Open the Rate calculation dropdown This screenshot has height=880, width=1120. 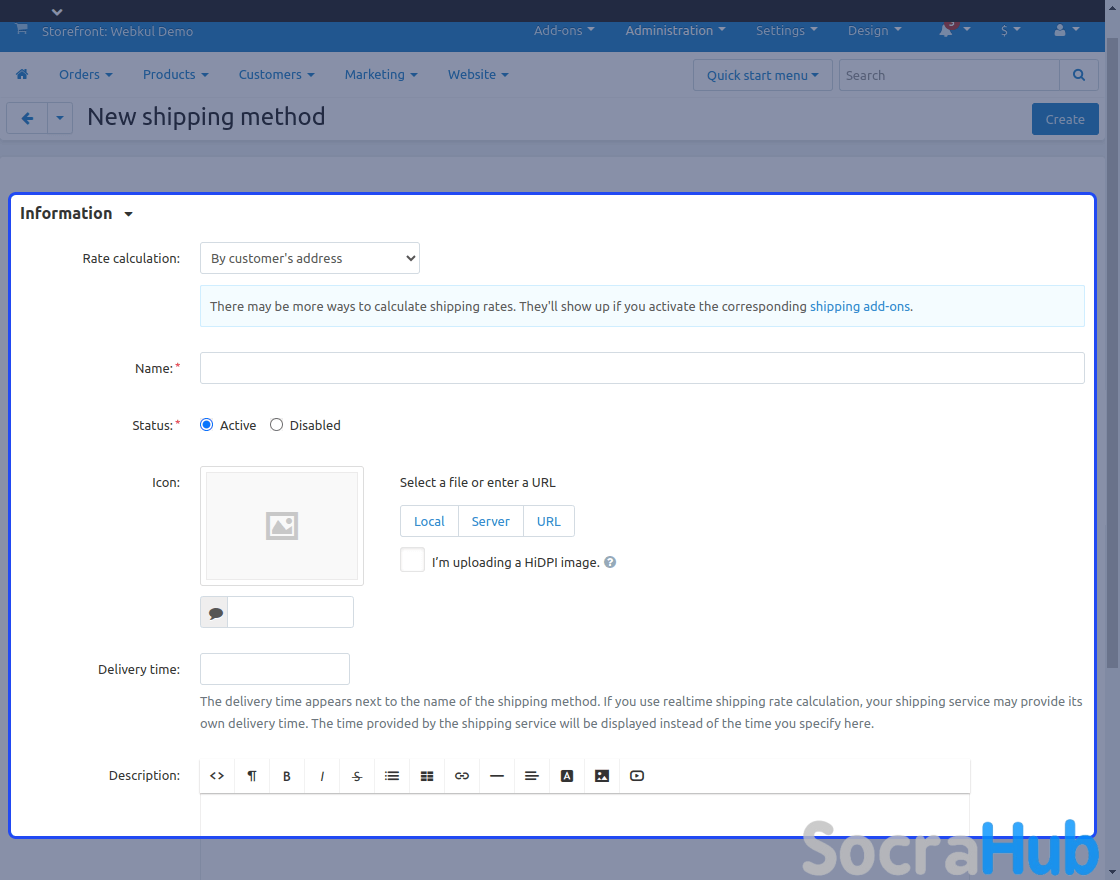coord(310,258)
